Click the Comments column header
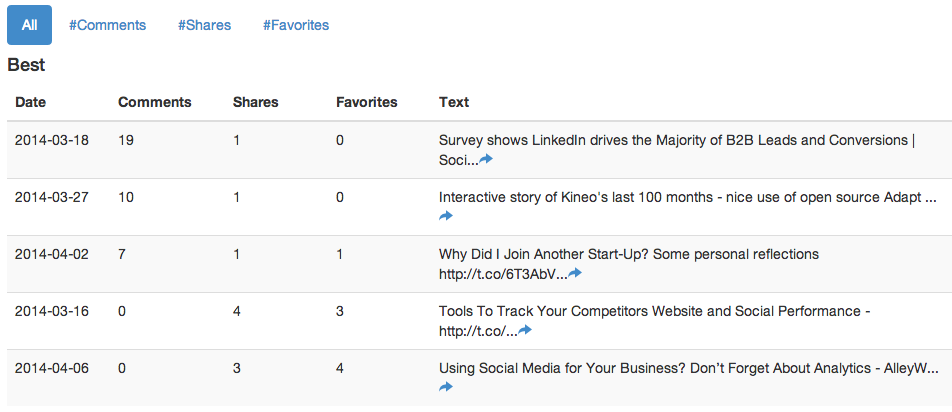Viewport: 952px width, 412px height. 155,103
